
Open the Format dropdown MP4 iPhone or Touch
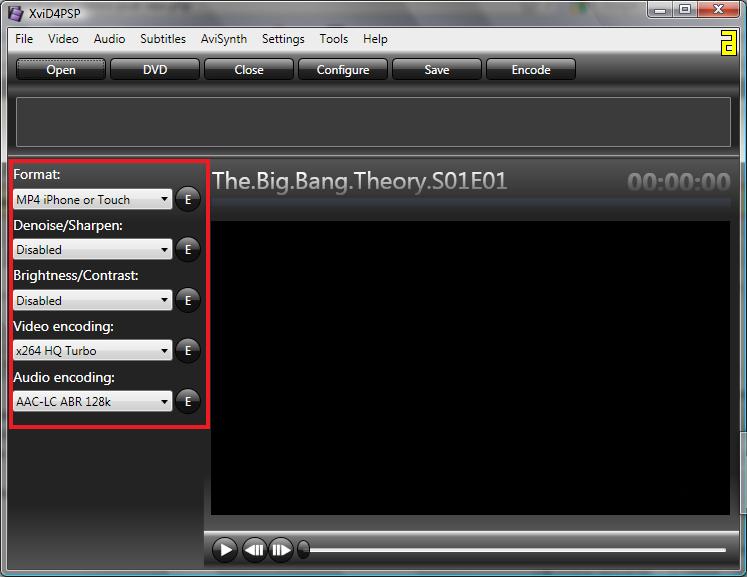(92, 199)
